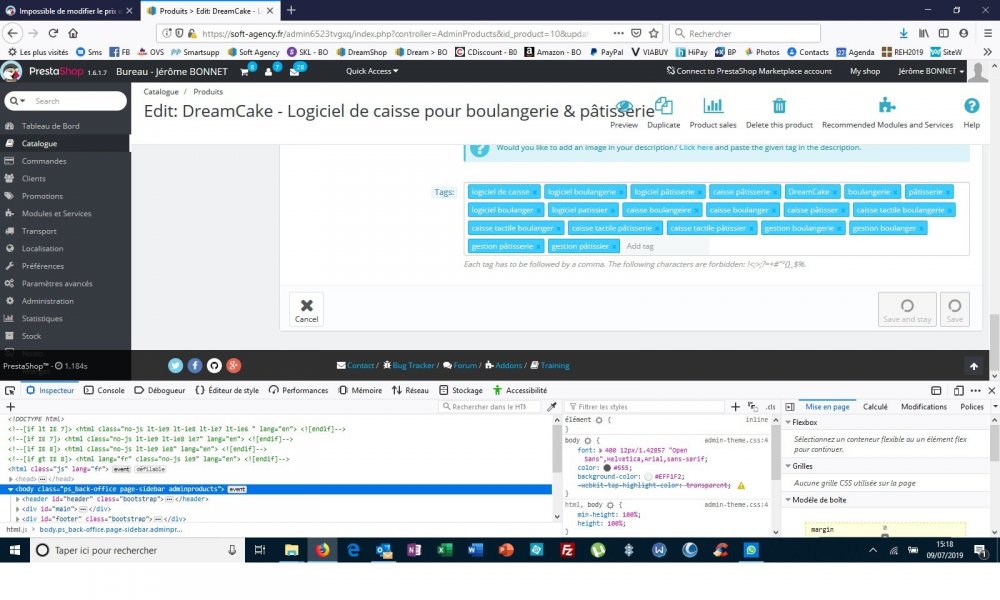Click the color #555 swatch
Screen dimensions: 1000x600
pyautogui.click(x=607, y=467)
